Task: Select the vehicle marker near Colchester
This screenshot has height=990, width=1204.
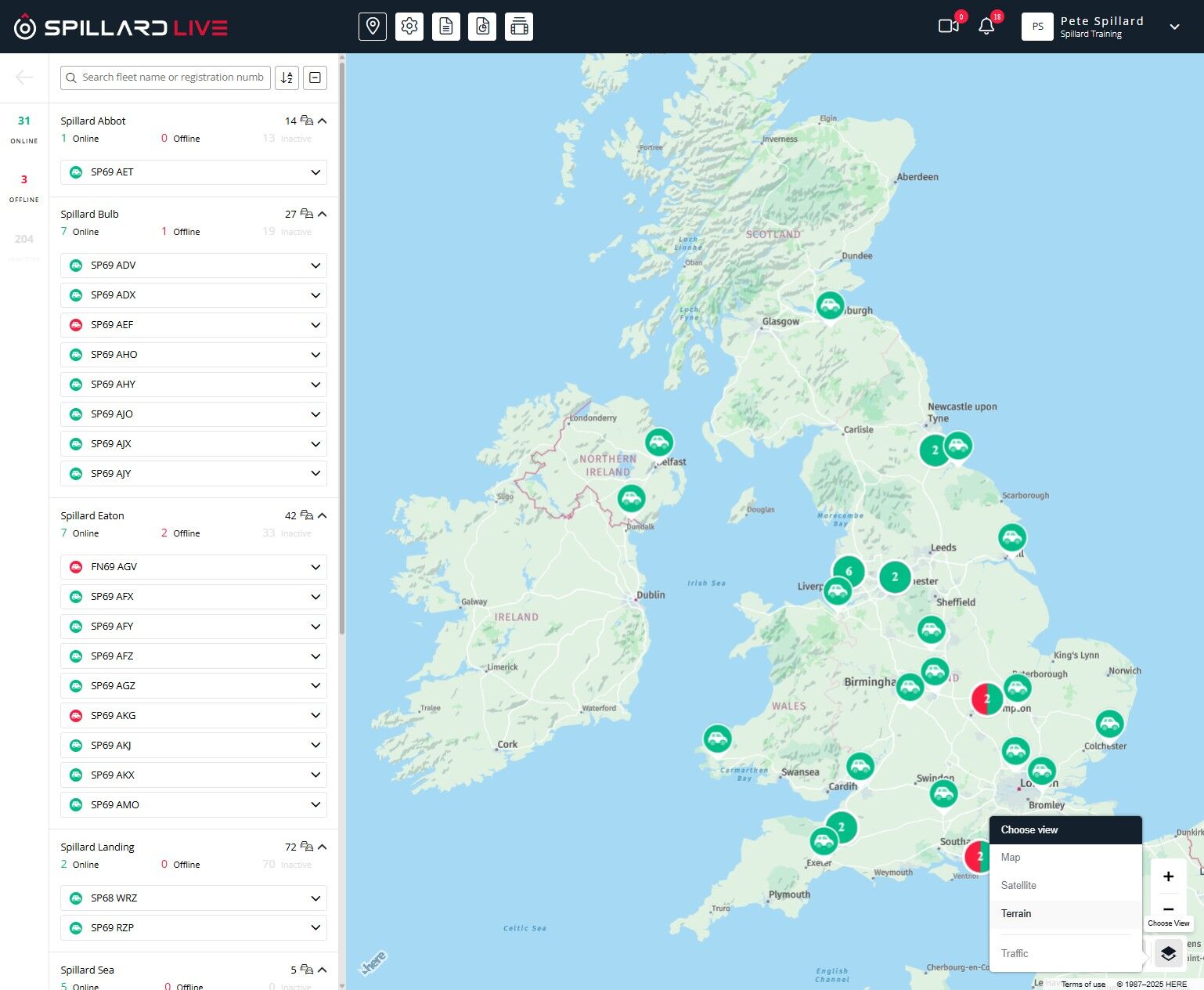Action: tap(1109, 724)
